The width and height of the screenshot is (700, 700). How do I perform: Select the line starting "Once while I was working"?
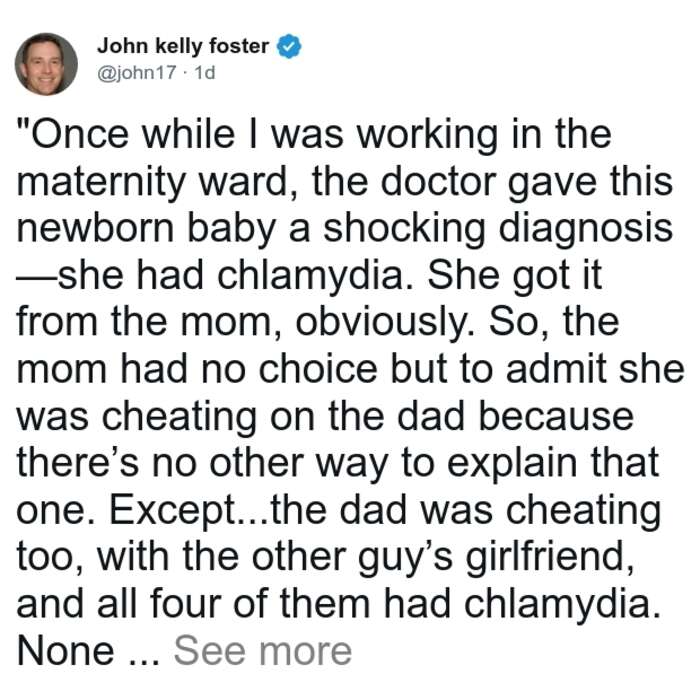[x=314, y=136]
